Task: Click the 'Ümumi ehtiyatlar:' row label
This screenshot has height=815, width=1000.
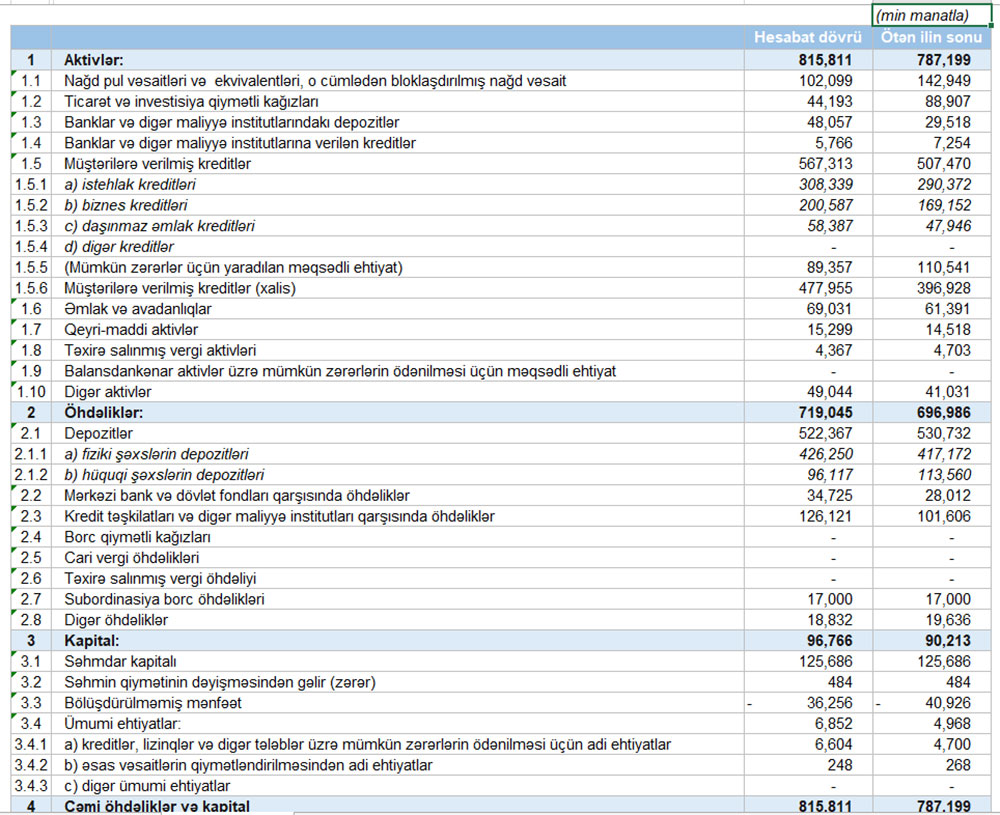Action: point(123,724)
